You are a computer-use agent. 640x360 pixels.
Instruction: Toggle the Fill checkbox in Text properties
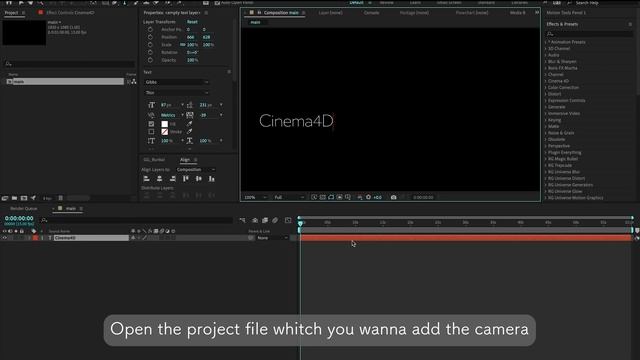[x=151, y=124]
